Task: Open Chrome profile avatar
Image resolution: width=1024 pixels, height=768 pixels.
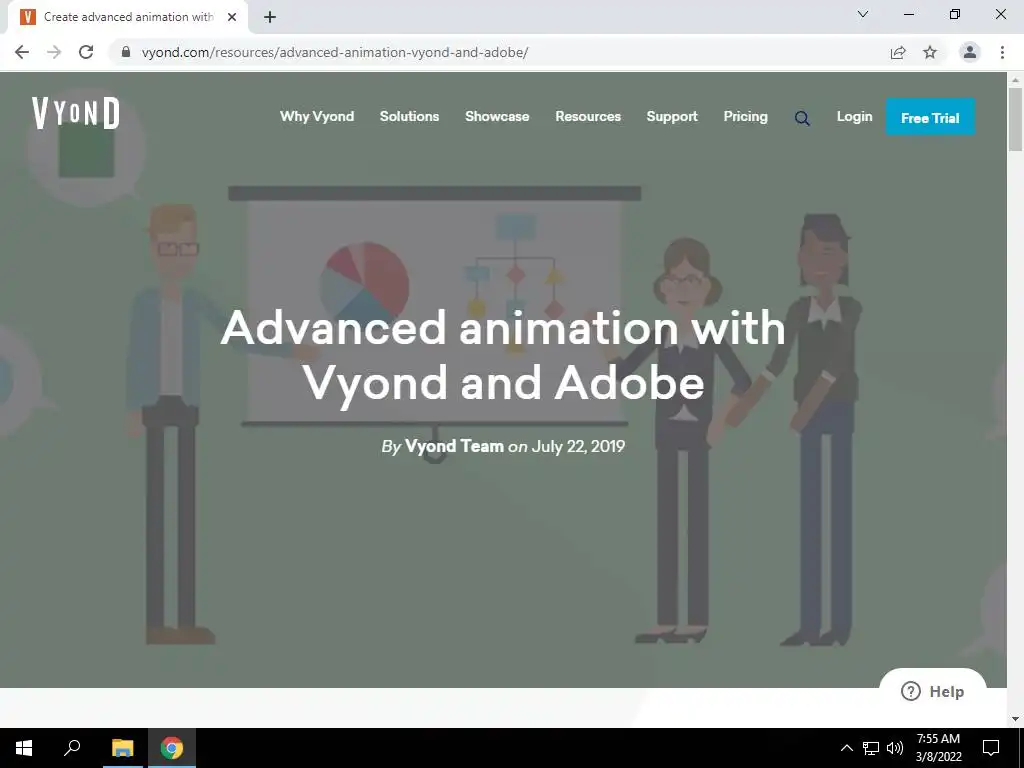Action: click(x=970, y=52)
